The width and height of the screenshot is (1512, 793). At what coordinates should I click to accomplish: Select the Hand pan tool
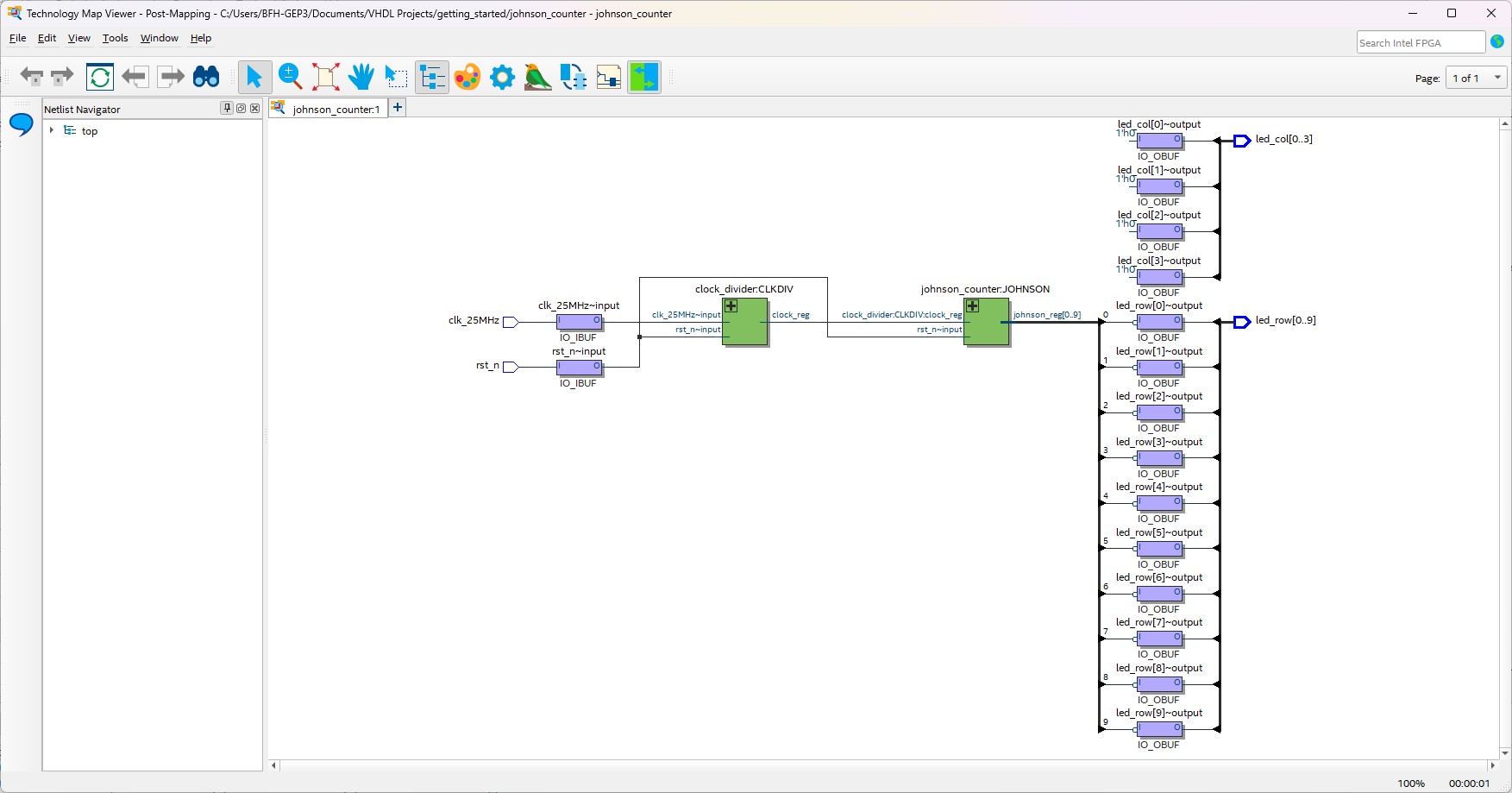pos(361,77)
